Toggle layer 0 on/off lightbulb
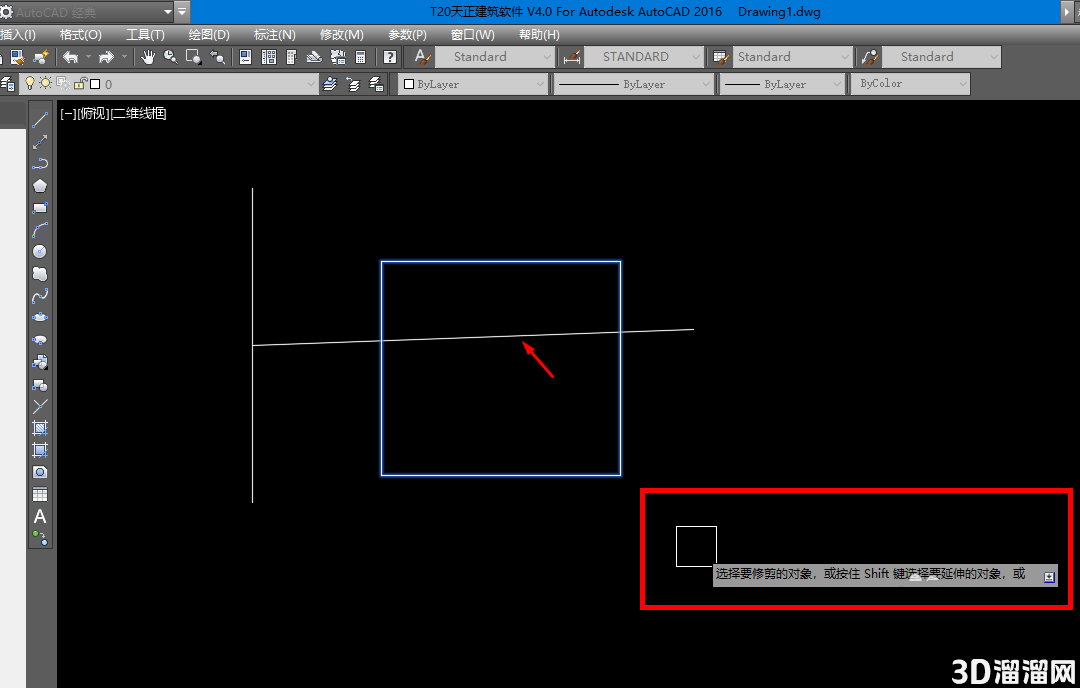1080x688 pixels. tap(30, 83)
